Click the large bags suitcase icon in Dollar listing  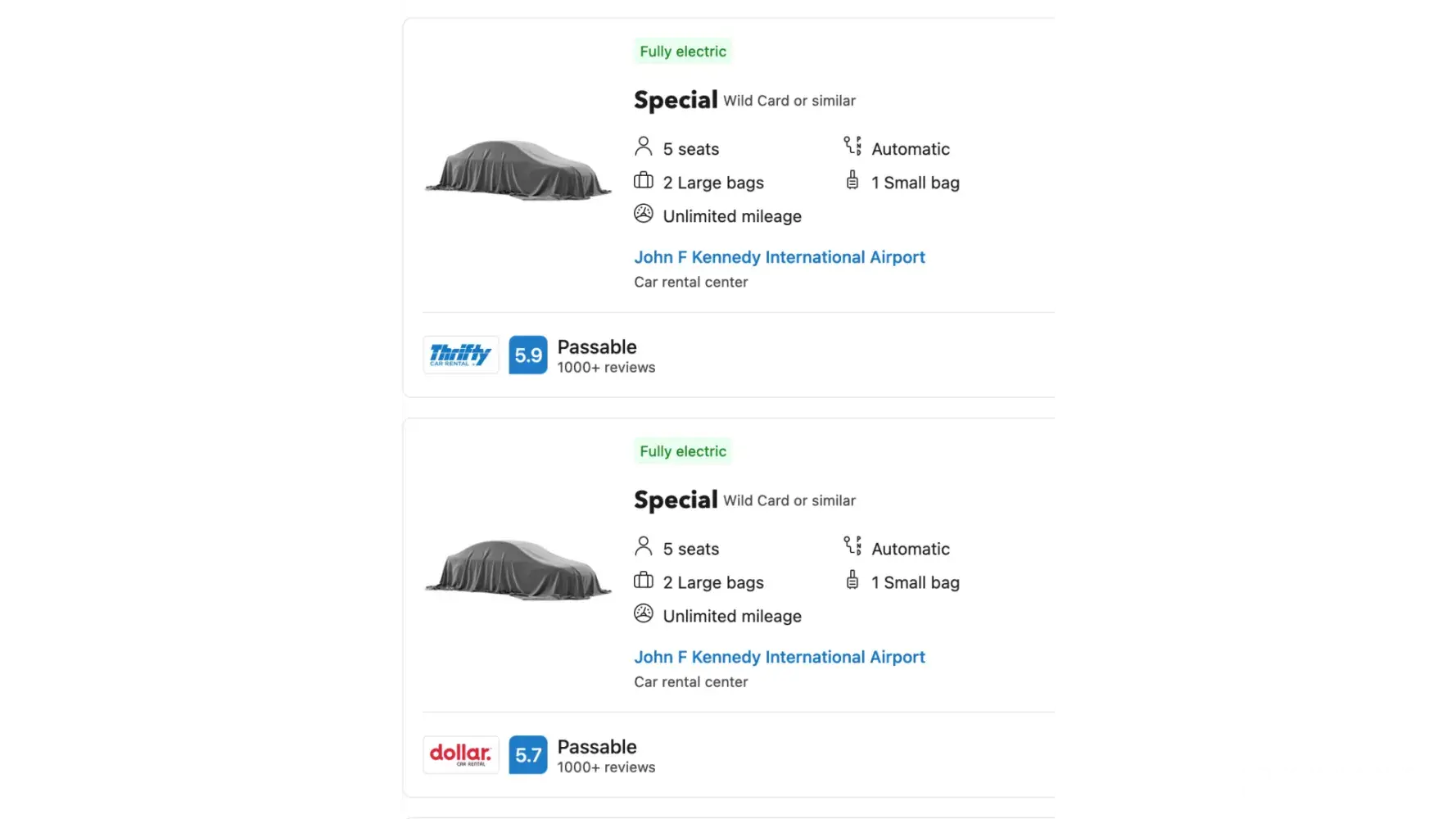click(644, 581)
